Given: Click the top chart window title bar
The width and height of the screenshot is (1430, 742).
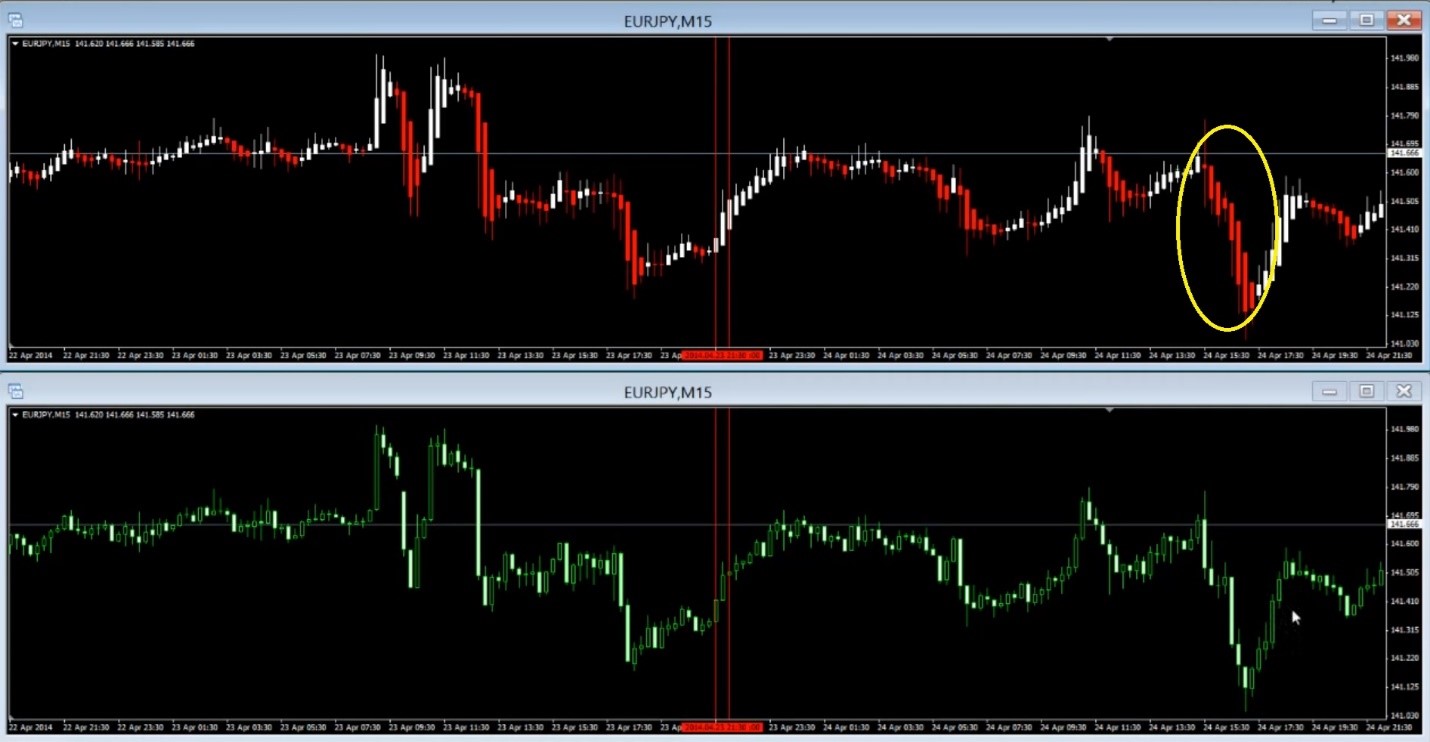Looking at the screenshot, I should coord(667,20).
